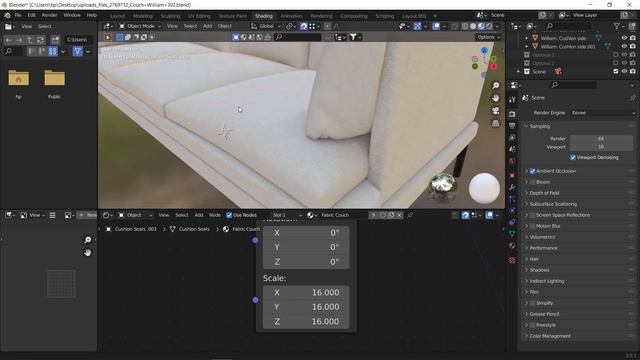Activate the viewport pan hand icon

(x=495, y=98)
